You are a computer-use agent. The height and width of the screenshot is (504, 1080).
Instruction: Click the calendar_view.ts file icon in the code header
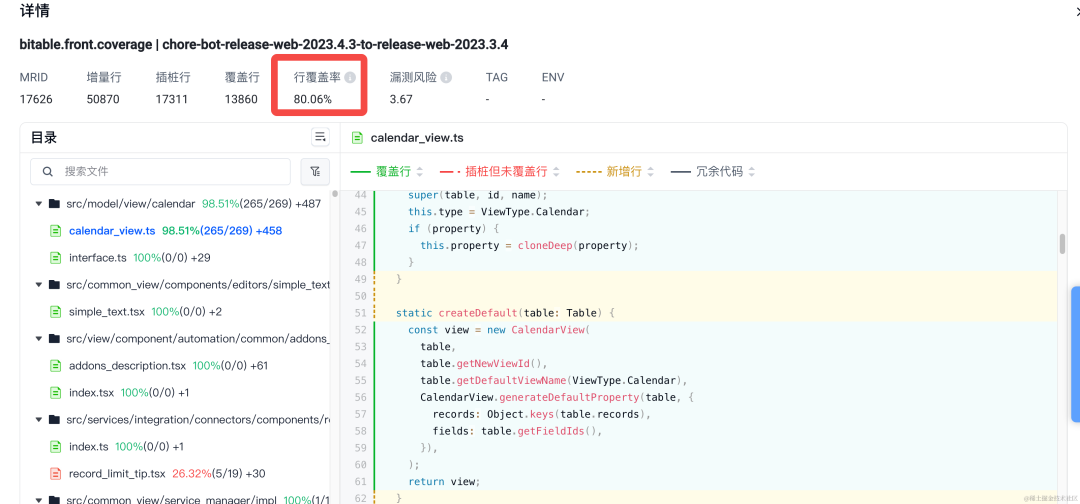pyautogui.click(x=357, y=138)
